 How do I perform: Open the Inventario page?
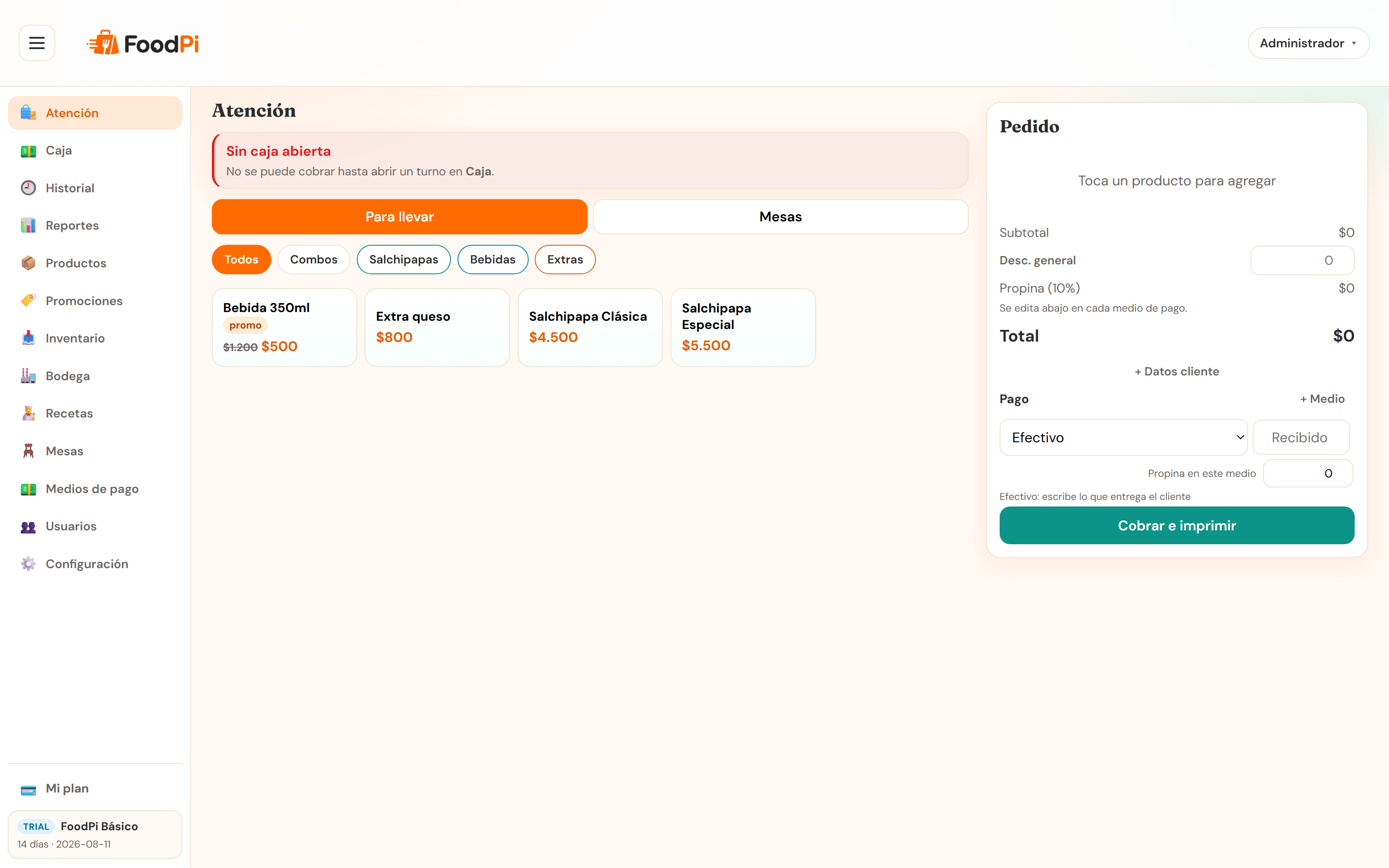pos(75,338)
